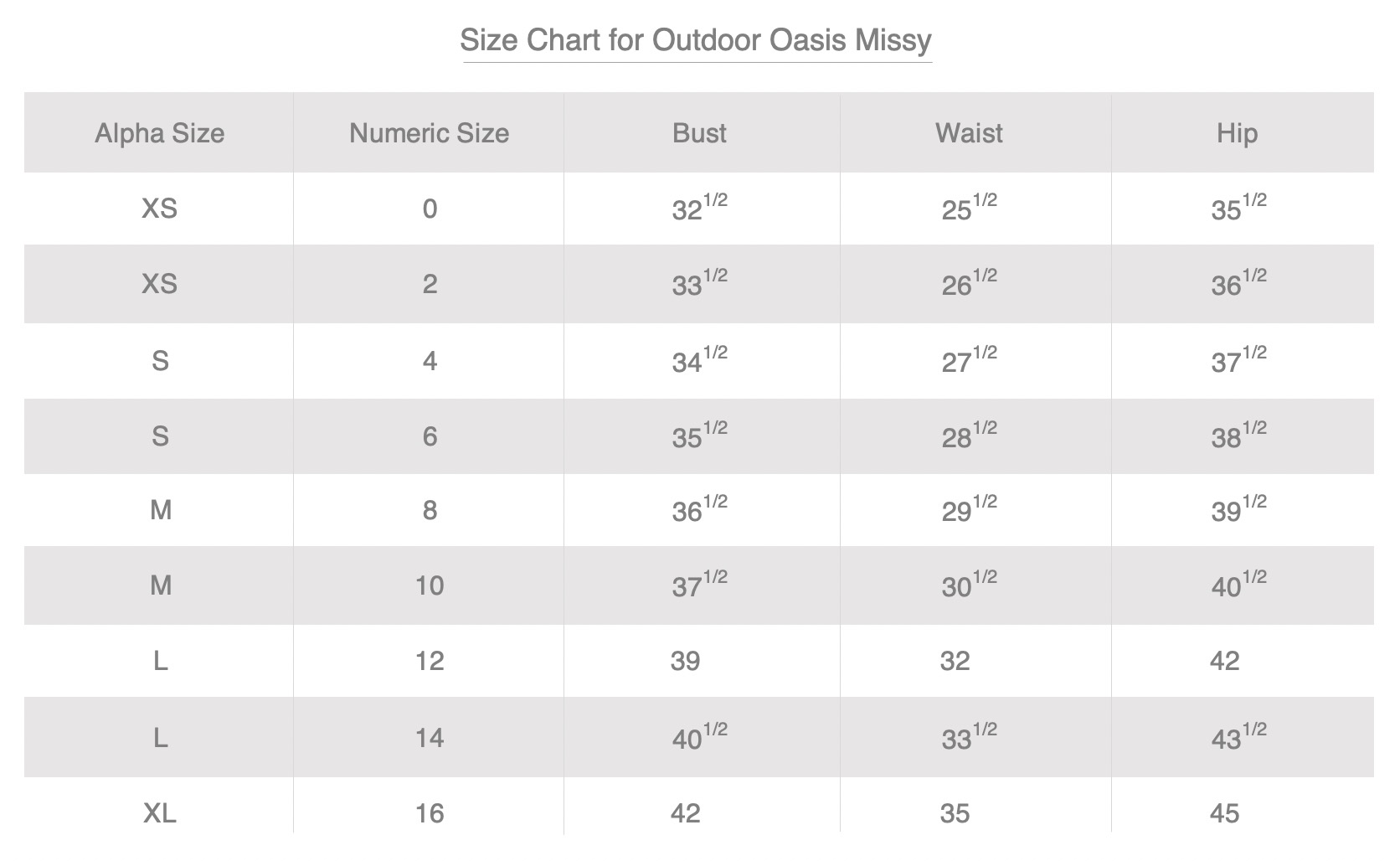Select the waist value 25 1/2
The width and height of the screenshot is (1400, 861).
tap(969, 207)
